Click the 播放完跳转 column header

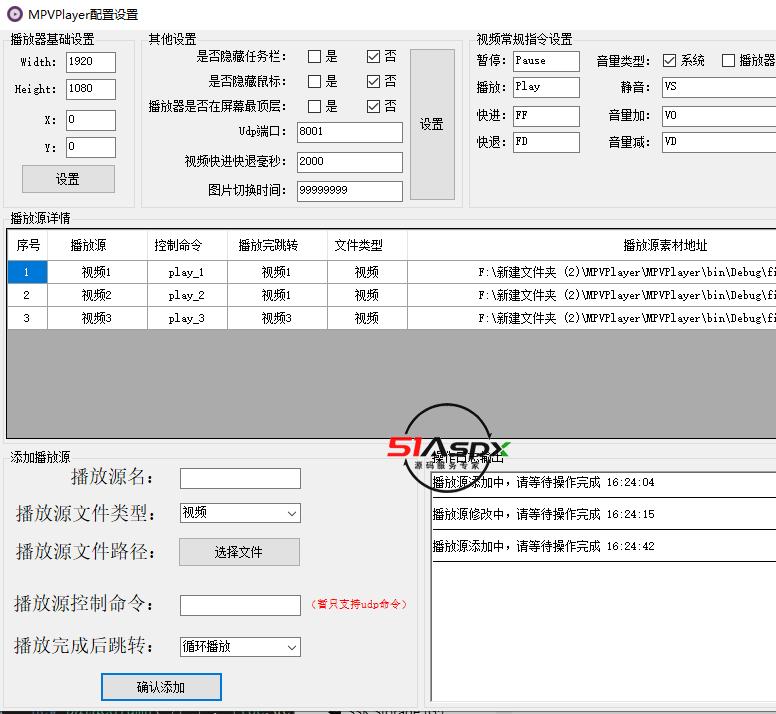point(277,245)
